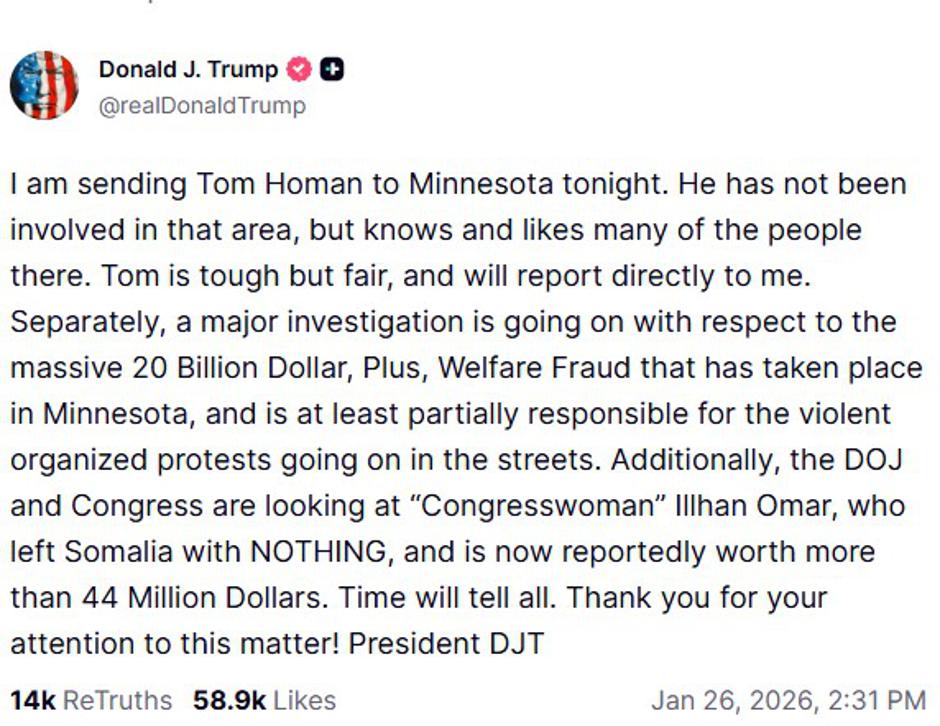Image resolution: width=940 pixels, height=726 pixels.
Task: Click the flag-styled profile avatar
Action: coord(43,86)
